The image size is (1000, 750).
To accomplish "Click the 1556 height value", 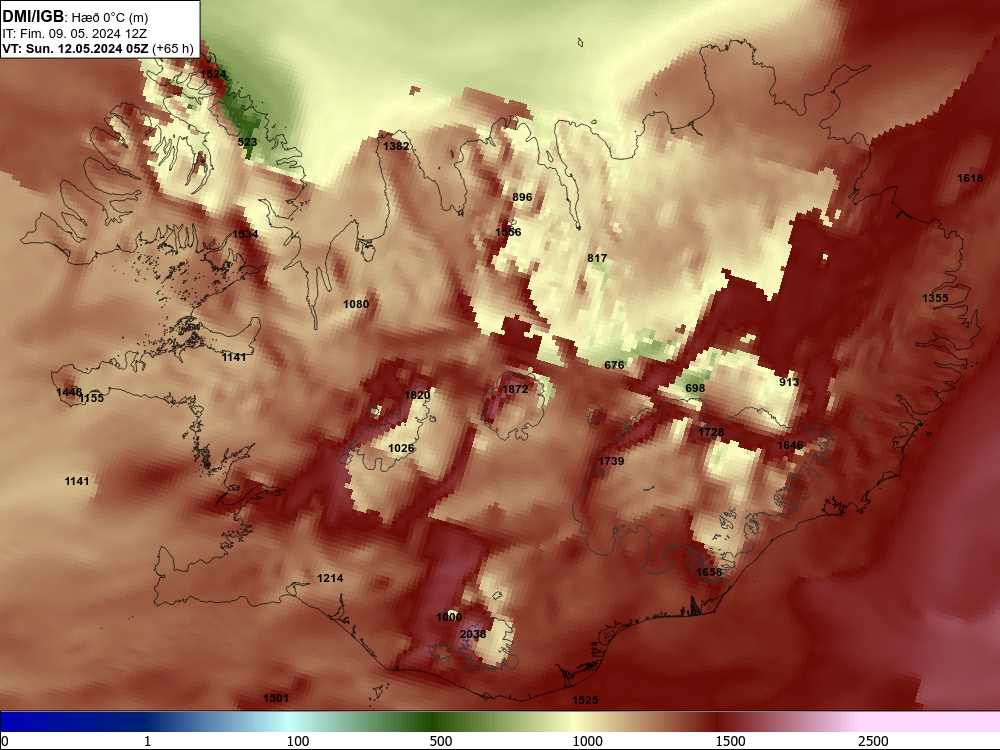I will tap(508, 232).
